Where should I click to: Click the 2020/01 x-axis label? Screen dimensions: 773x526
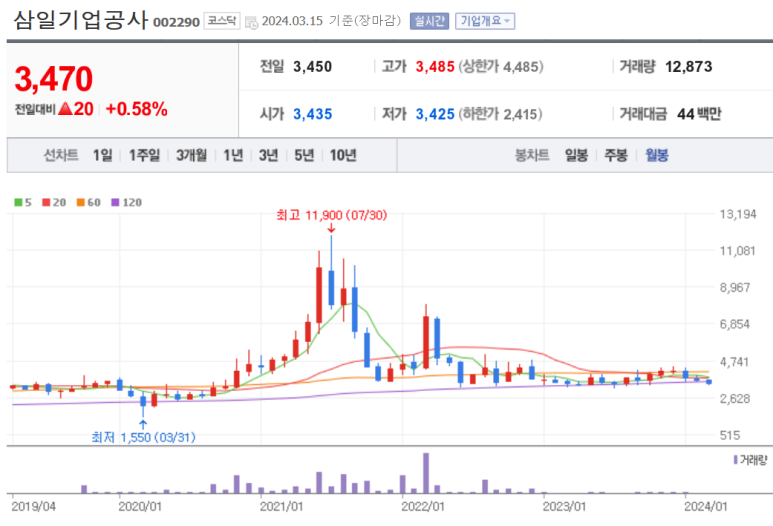click(x=140, y=507)
